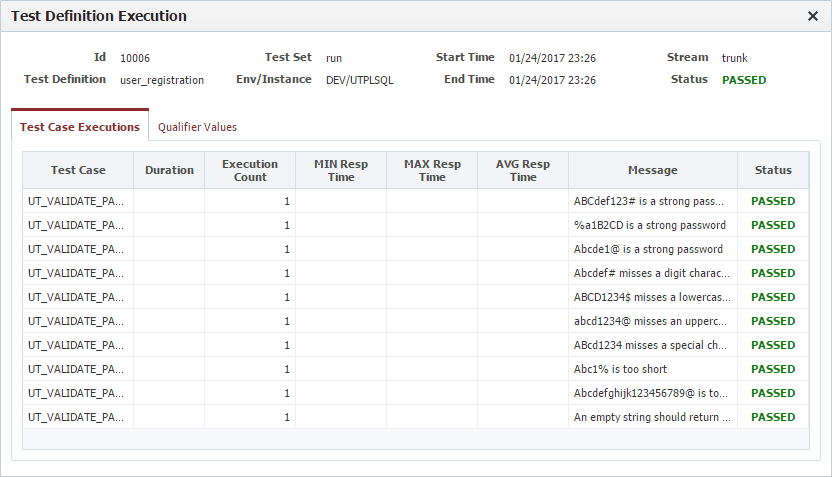Click PASSED status of abcd1234@ row

773,321
